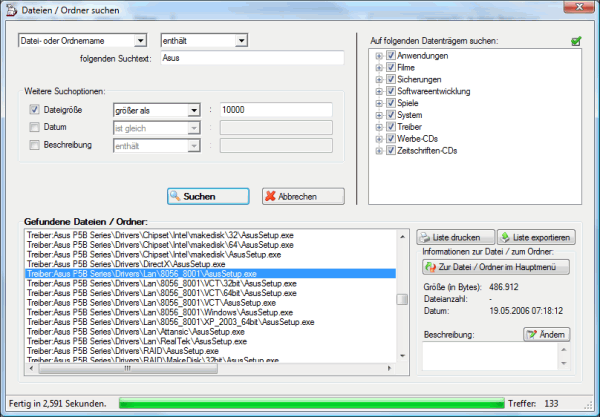Expand the System tree node
This screenshot has width=600, height=417.
click(379, 115)
